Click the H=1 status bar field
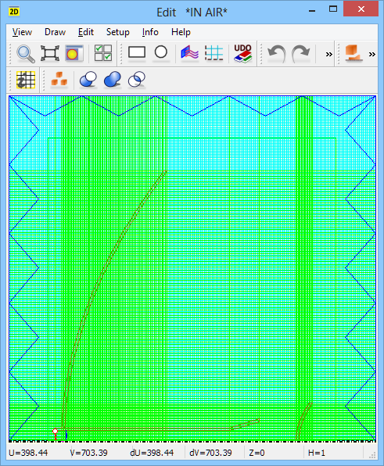The width and height of the screenshot is (384, 466). pyautogui.click(x=316, y=453)
